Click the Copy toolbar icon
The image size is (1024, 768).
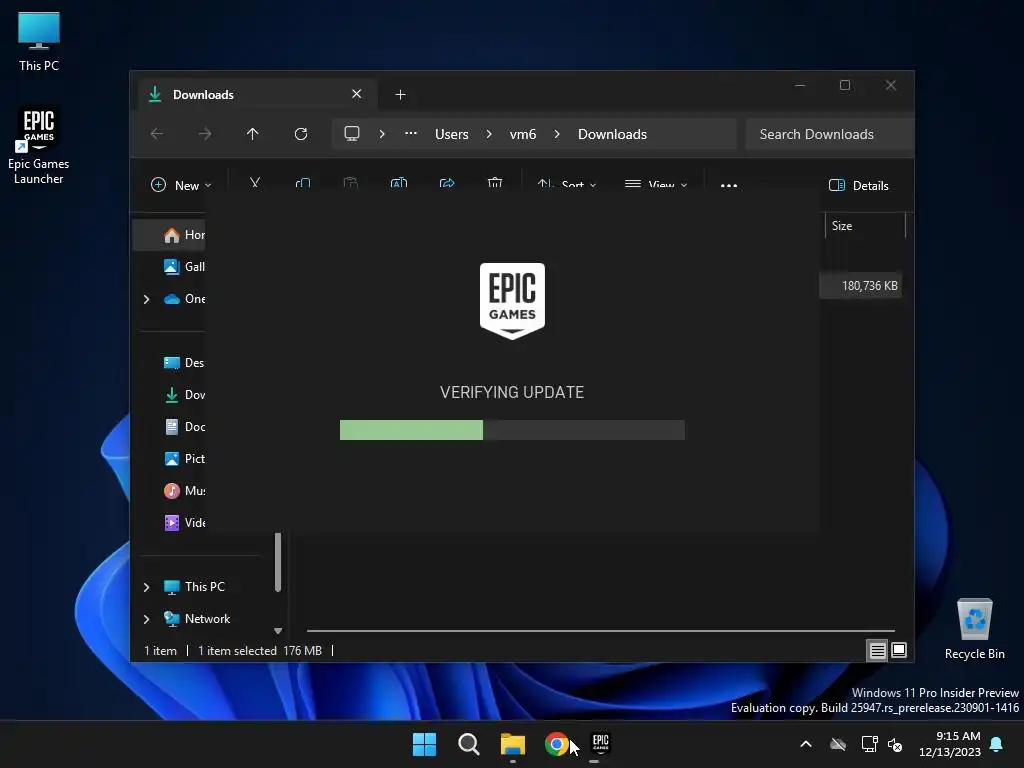pos(303,184)
